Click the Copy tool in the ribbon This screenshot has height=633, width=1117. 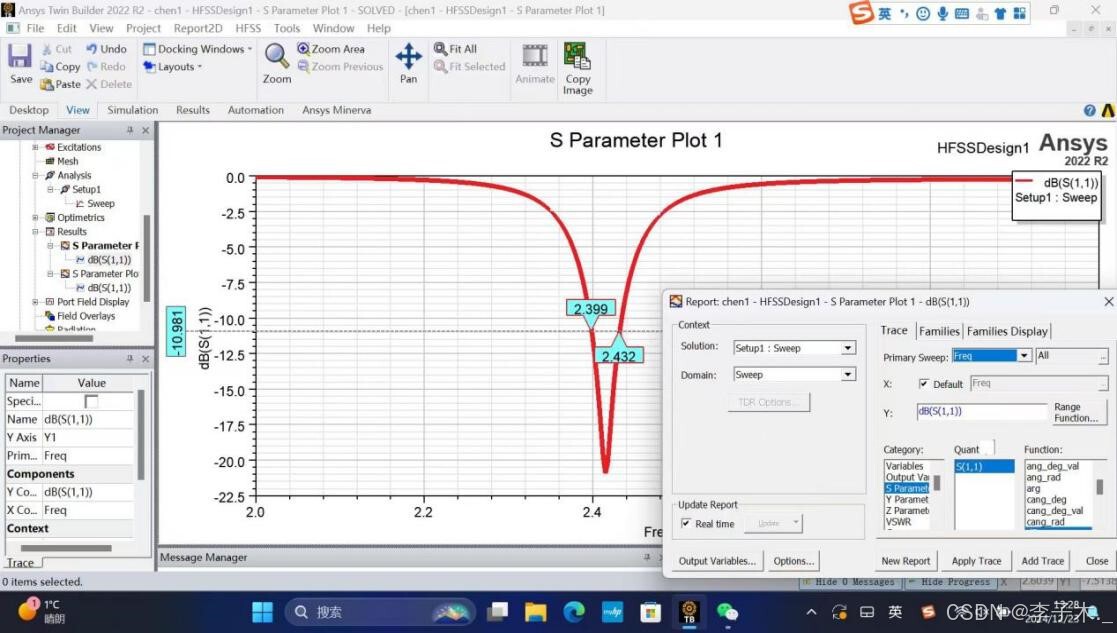(60, 66)
